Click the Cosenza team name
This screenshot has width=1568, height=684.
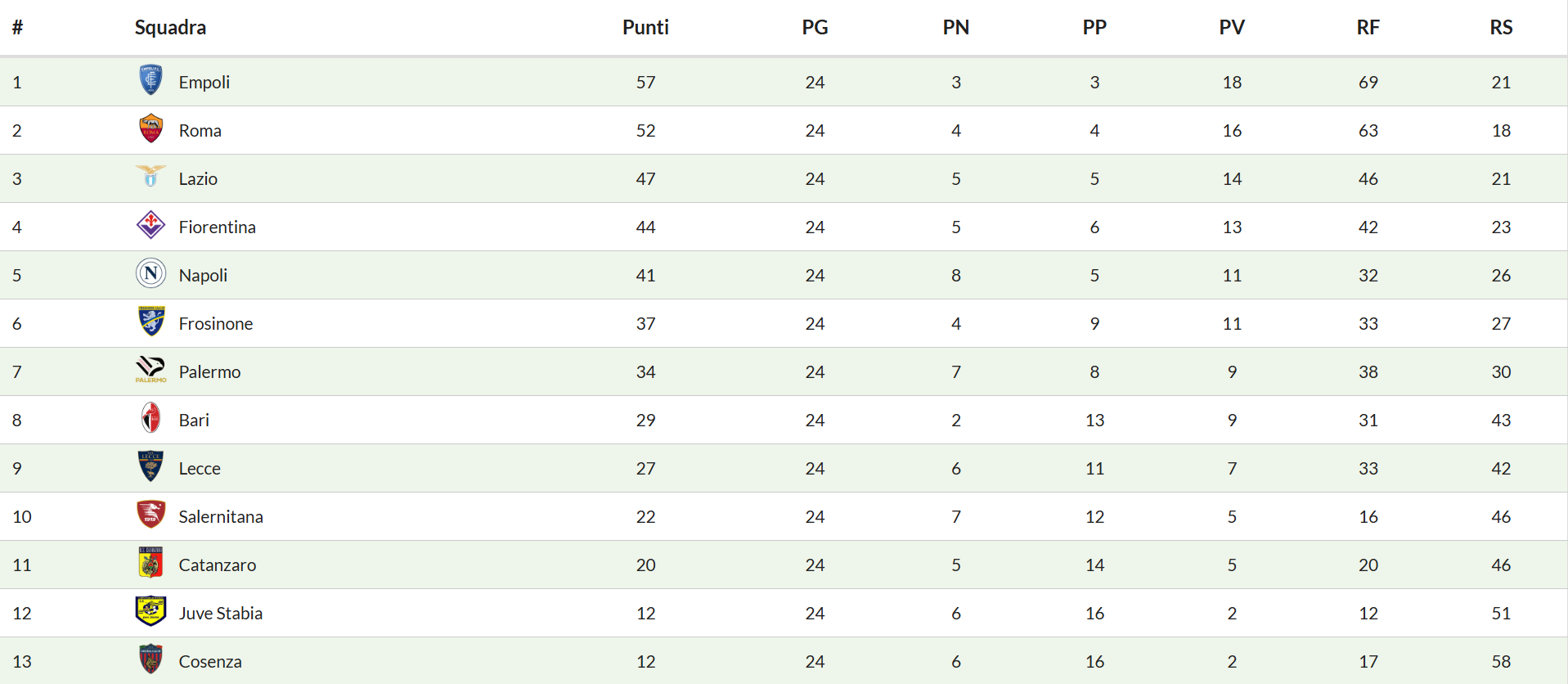point(210,662)
